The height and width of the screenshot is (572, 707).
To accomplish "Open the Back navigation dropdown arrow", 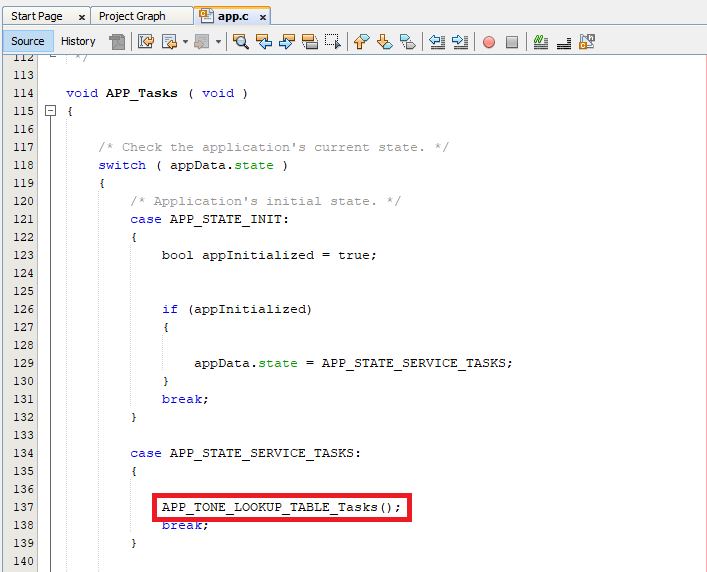I will (183, 42).
